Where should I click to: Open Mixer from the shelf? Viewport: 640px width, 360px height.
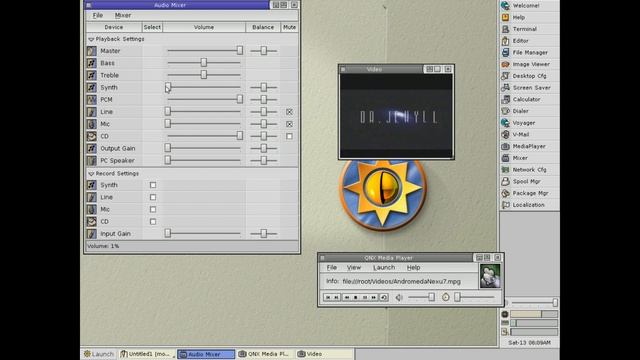pyautogui.click(x=529, y=158)
